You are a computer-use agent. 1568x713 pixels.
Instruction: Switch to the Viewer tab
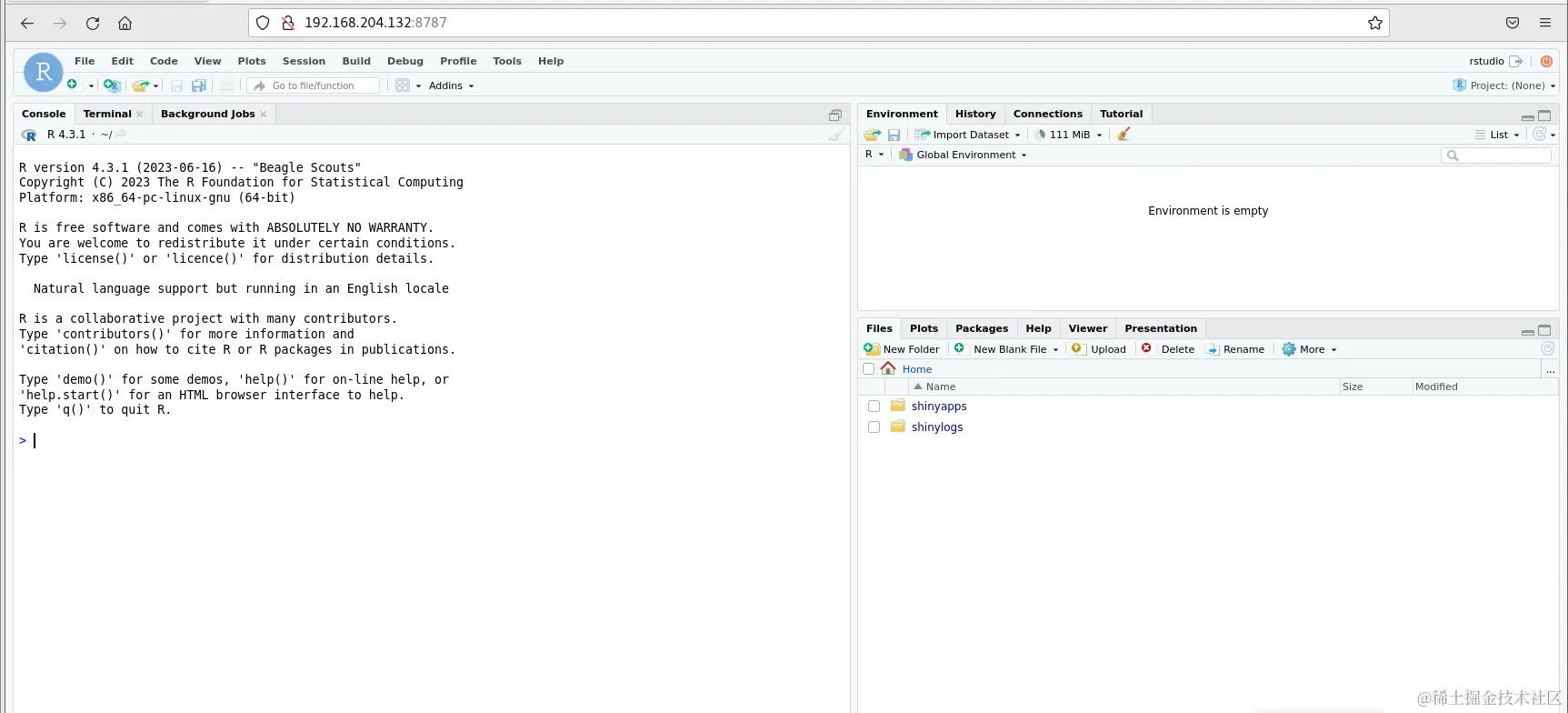click(x=1088, y=328)
